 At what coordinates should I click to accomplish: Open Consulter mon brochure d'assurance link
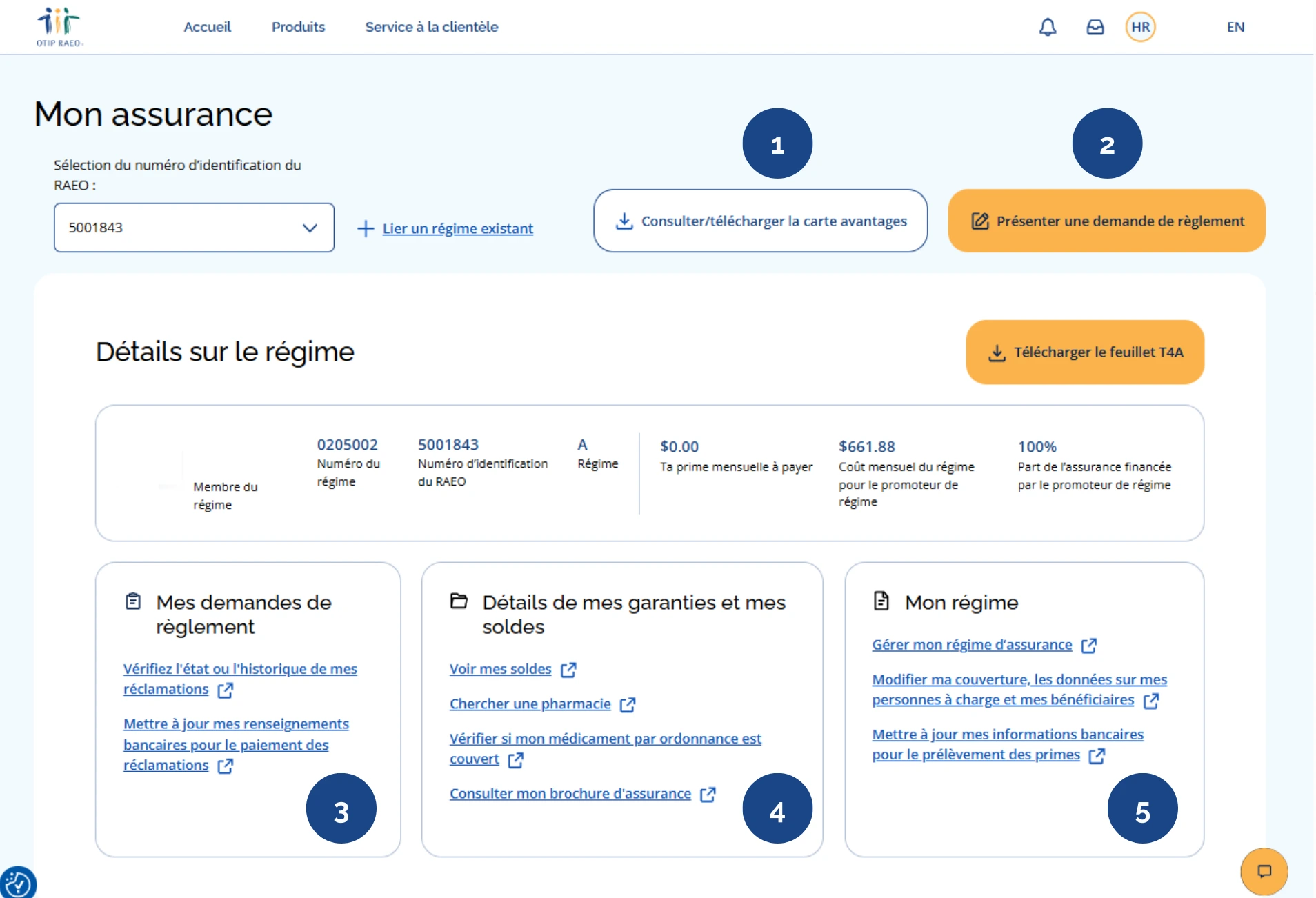click(570, 793)
